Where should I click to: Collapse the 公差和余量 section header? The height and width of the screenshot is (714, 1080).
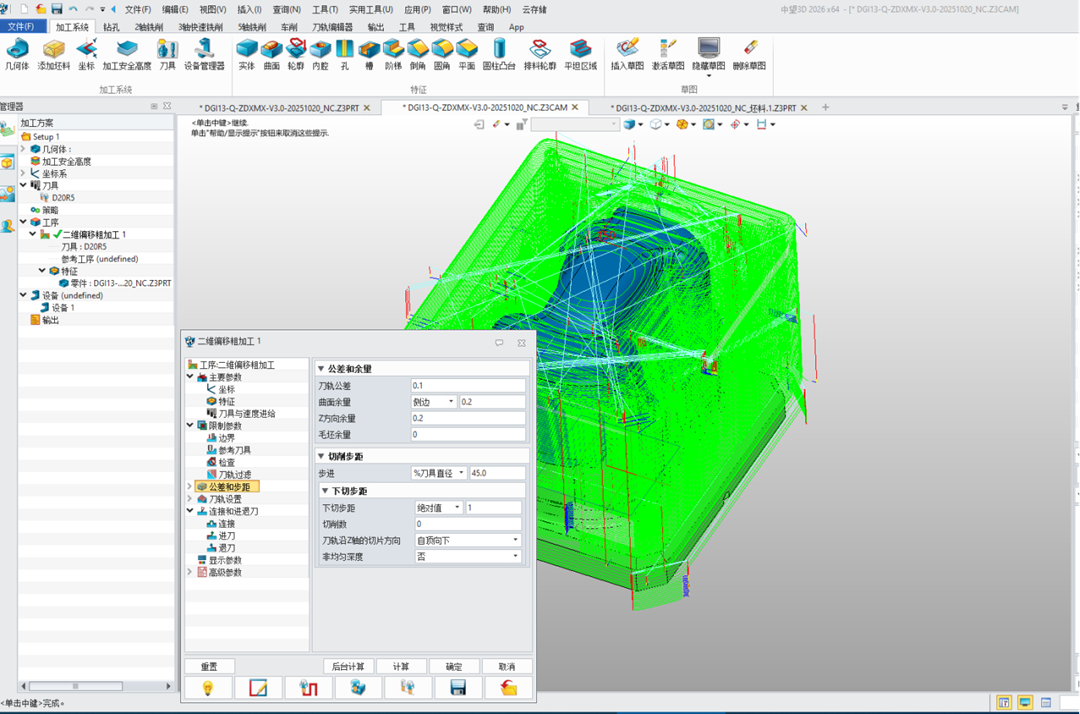pos(321,369)
